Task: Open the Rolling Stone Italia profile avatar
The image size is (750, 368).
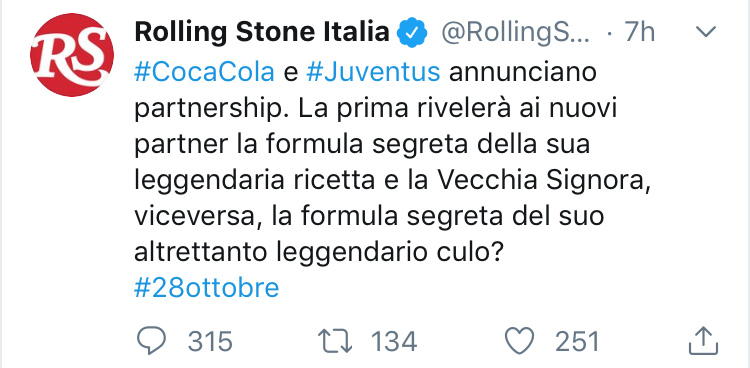Action: [x=72, y=55]
